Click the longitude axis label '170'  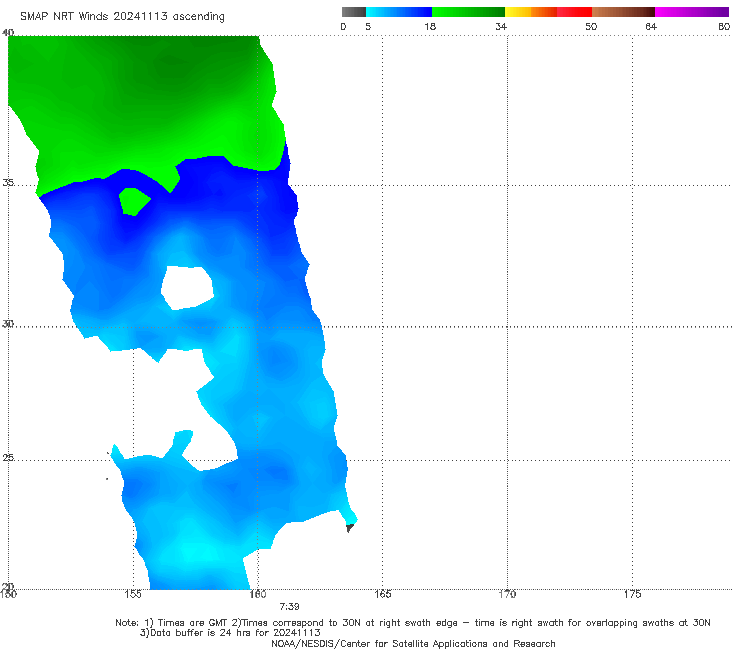[507, 594]
